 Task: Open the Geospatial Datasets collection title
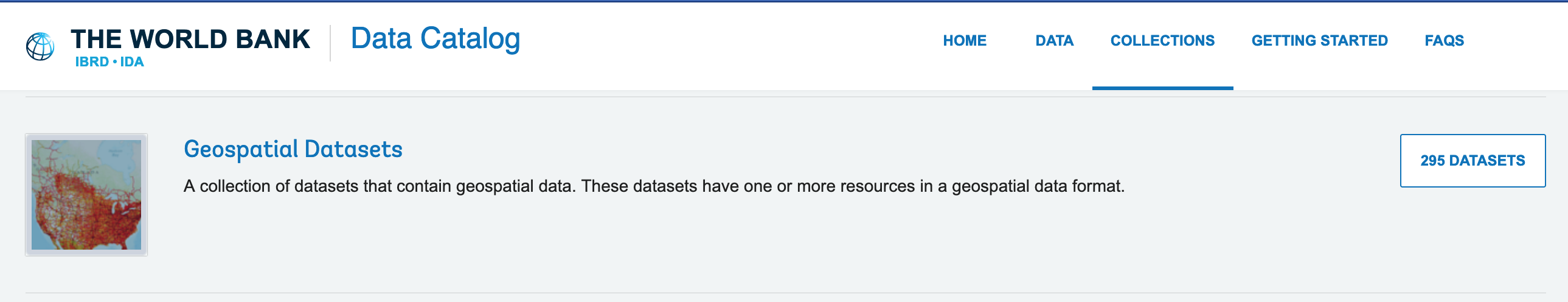tap(293, 149)
